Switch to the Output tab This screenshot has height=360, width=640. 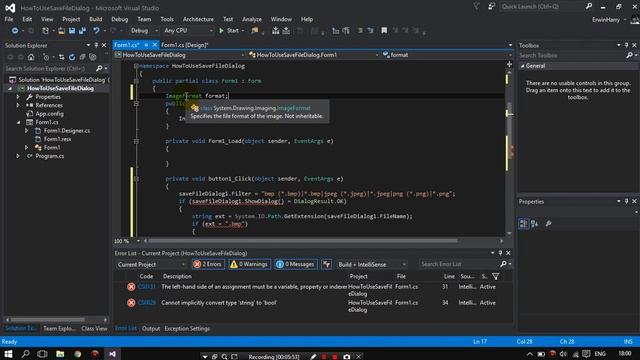pyautogui.click(x=151, y=329)
